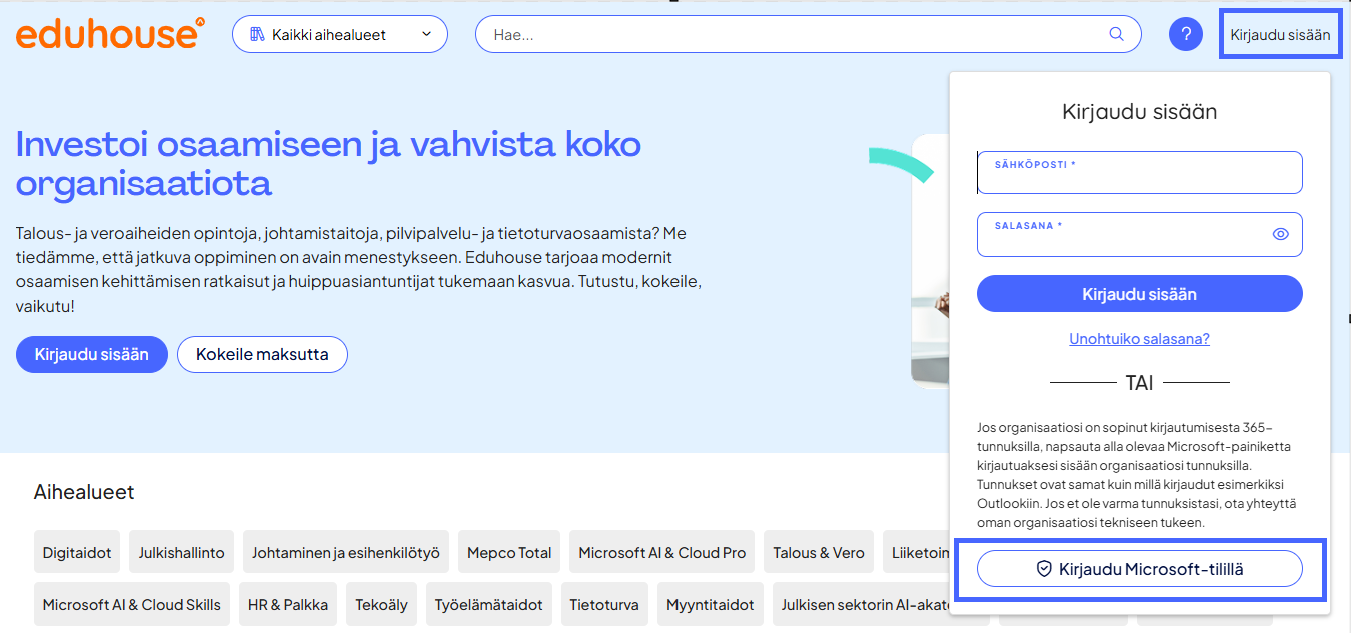Select Microsoft AI & Cloud Pro topic
The image size is (1351, 633).
click(x=662, y=552)
